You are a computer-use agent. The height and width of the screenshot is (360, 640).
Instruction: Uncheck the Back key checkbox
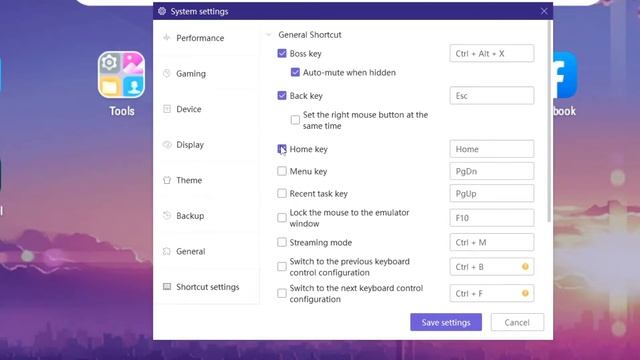coord(282,96)
